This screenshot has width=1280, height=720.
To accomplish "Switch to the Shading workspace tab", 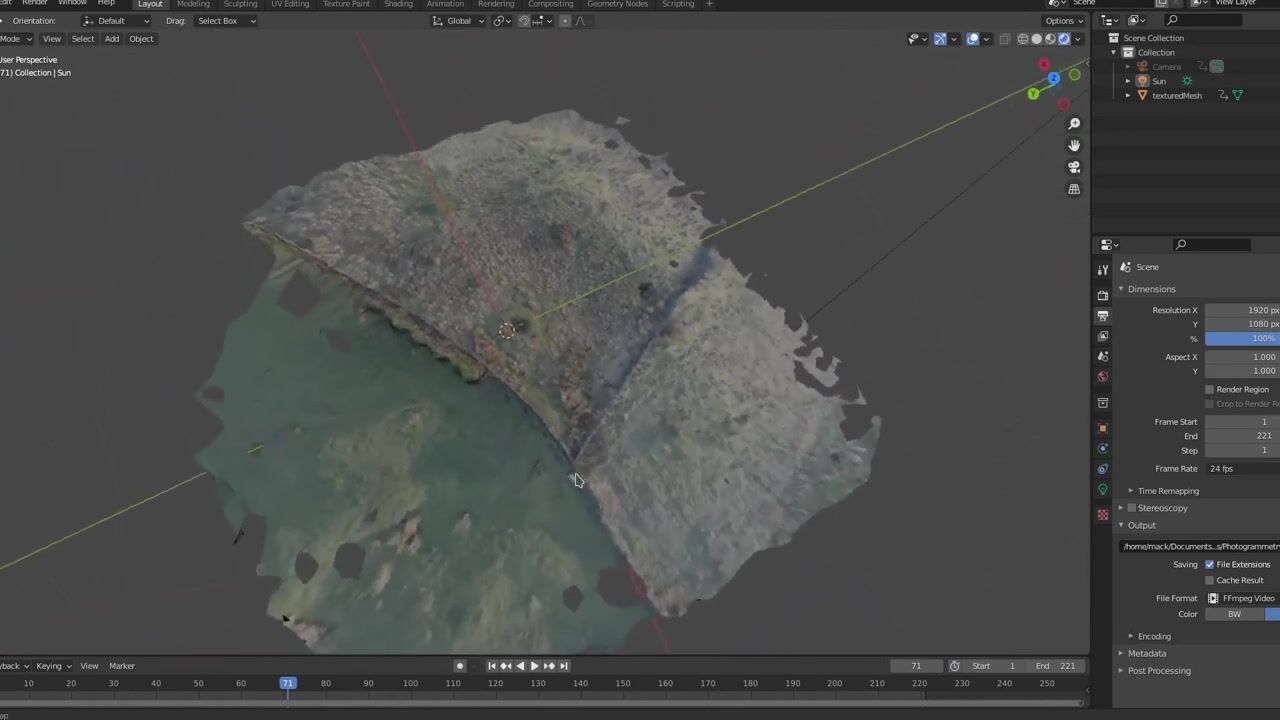I will [398, 4].
